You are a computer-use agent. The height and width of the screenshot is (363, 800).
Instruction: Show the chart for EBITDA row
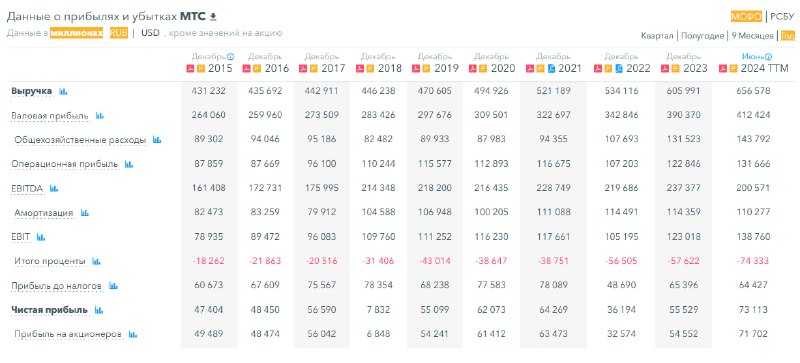point(54,188)
